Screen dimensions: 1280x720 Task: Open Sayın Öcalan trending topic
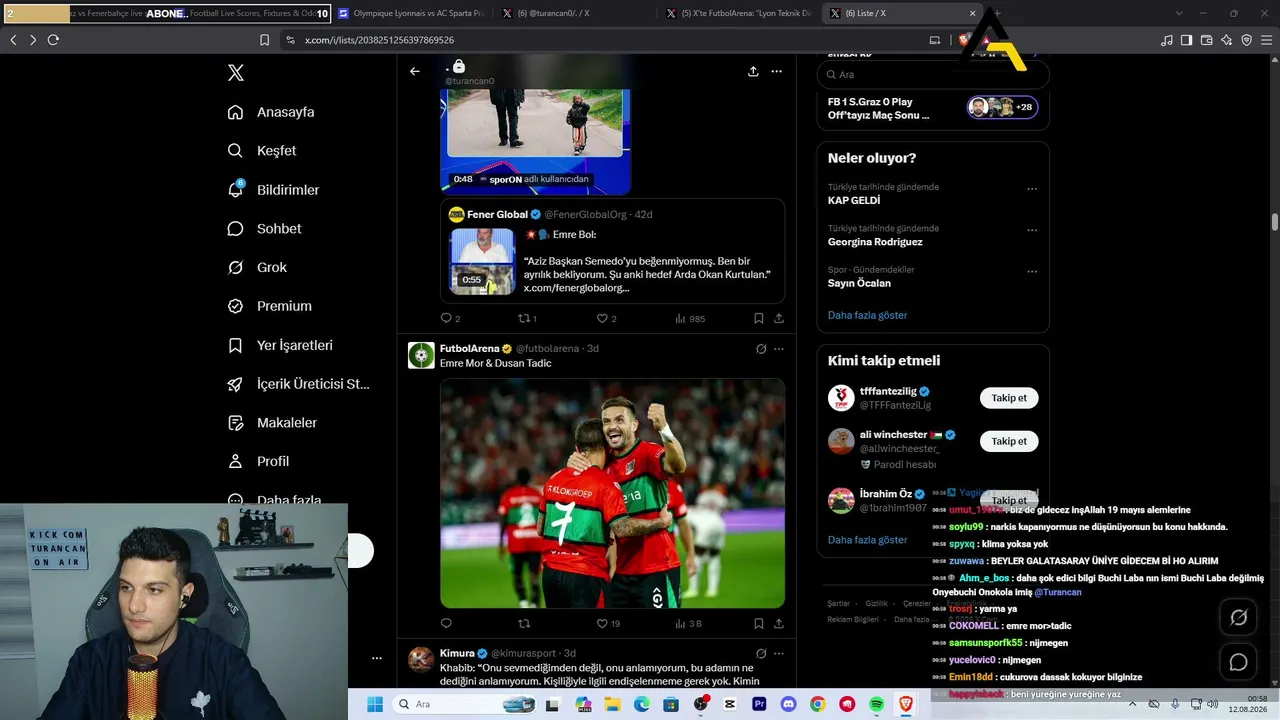[x=859, y=283]
